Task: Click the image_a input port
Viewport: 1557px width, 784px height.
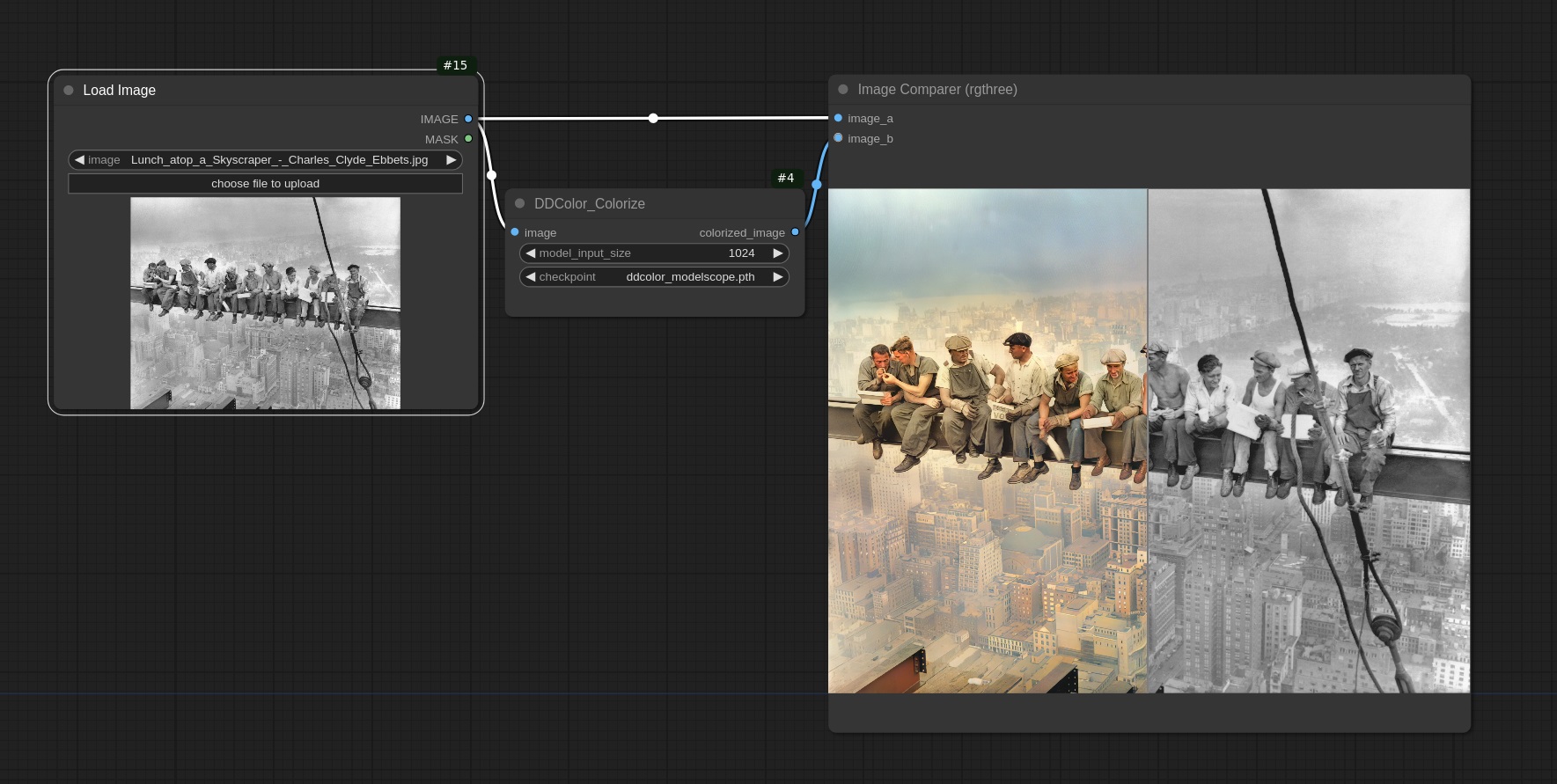Action: pos(838,118)
